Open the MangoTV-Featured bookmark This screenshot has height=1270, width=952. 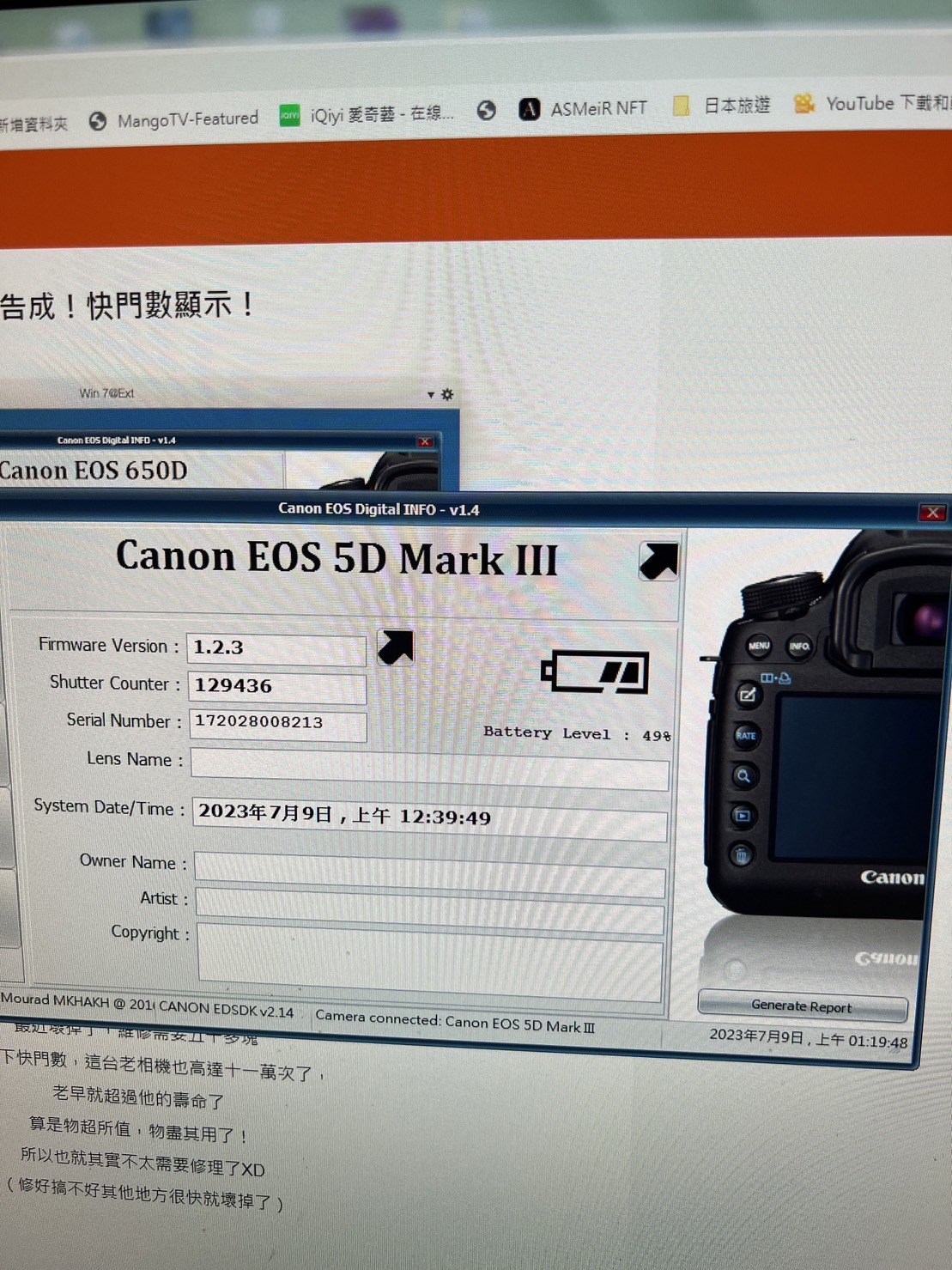(x=173, y=119)
